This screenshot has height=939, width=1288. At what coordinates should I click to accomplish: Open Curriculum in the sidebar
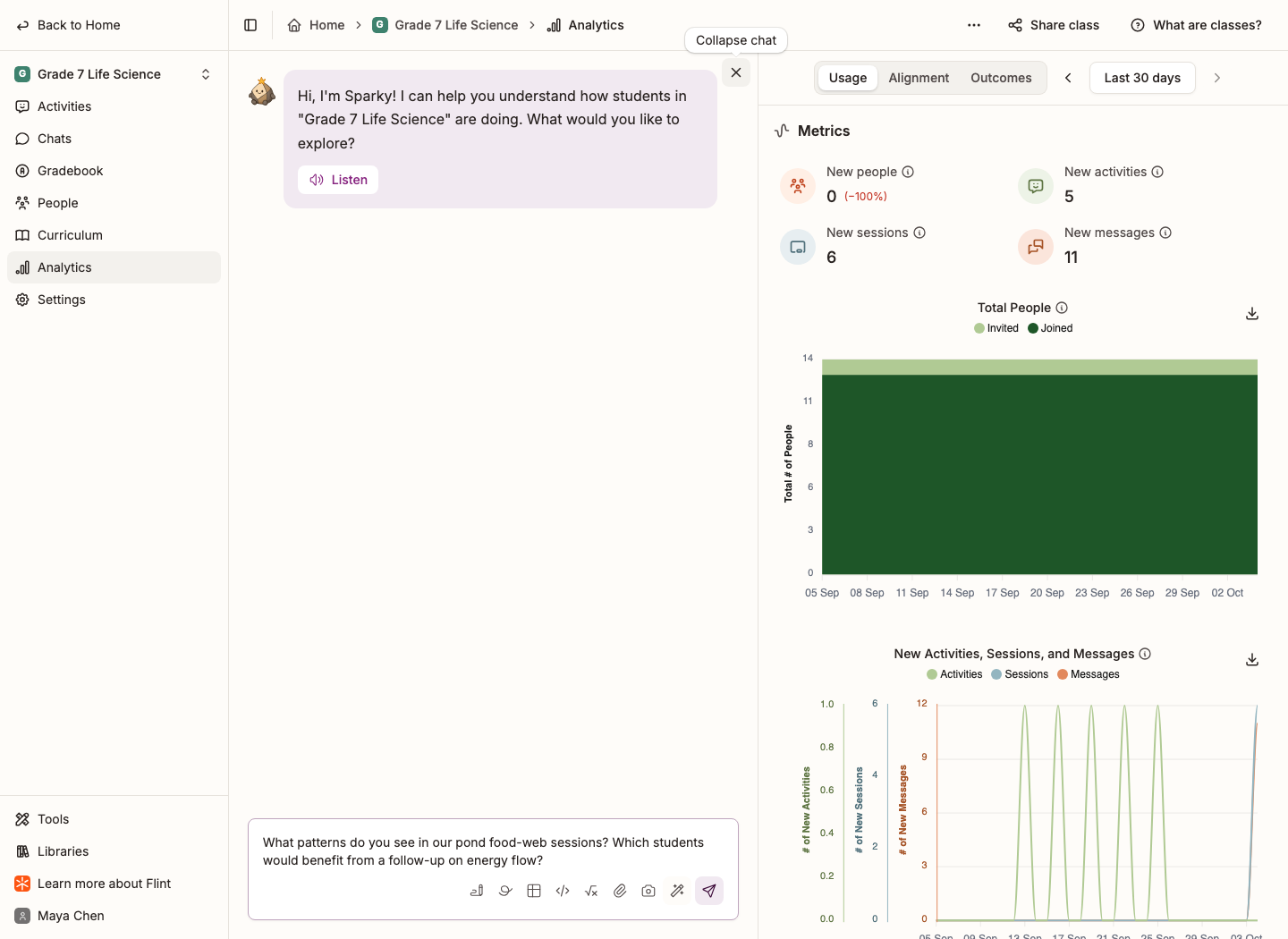coord(114,235)
